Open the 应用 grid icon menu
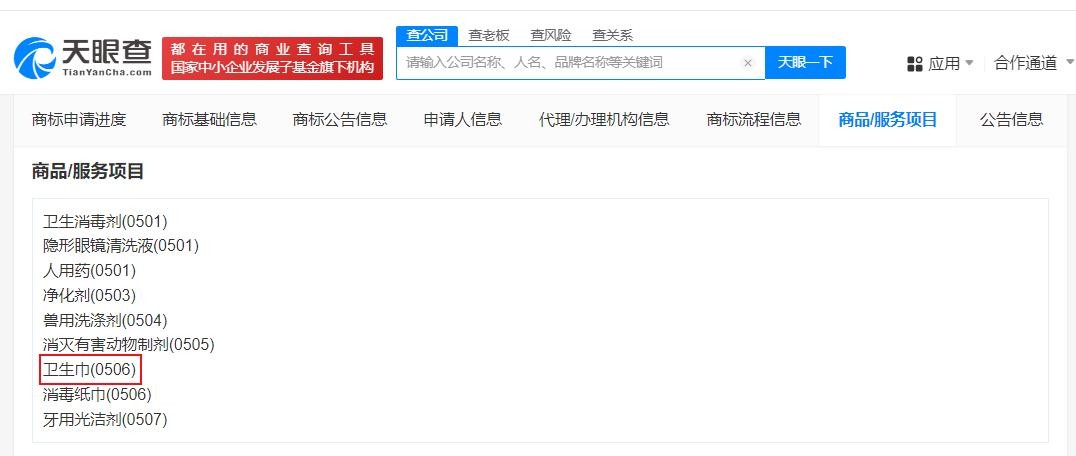 [x=915, y=64]
